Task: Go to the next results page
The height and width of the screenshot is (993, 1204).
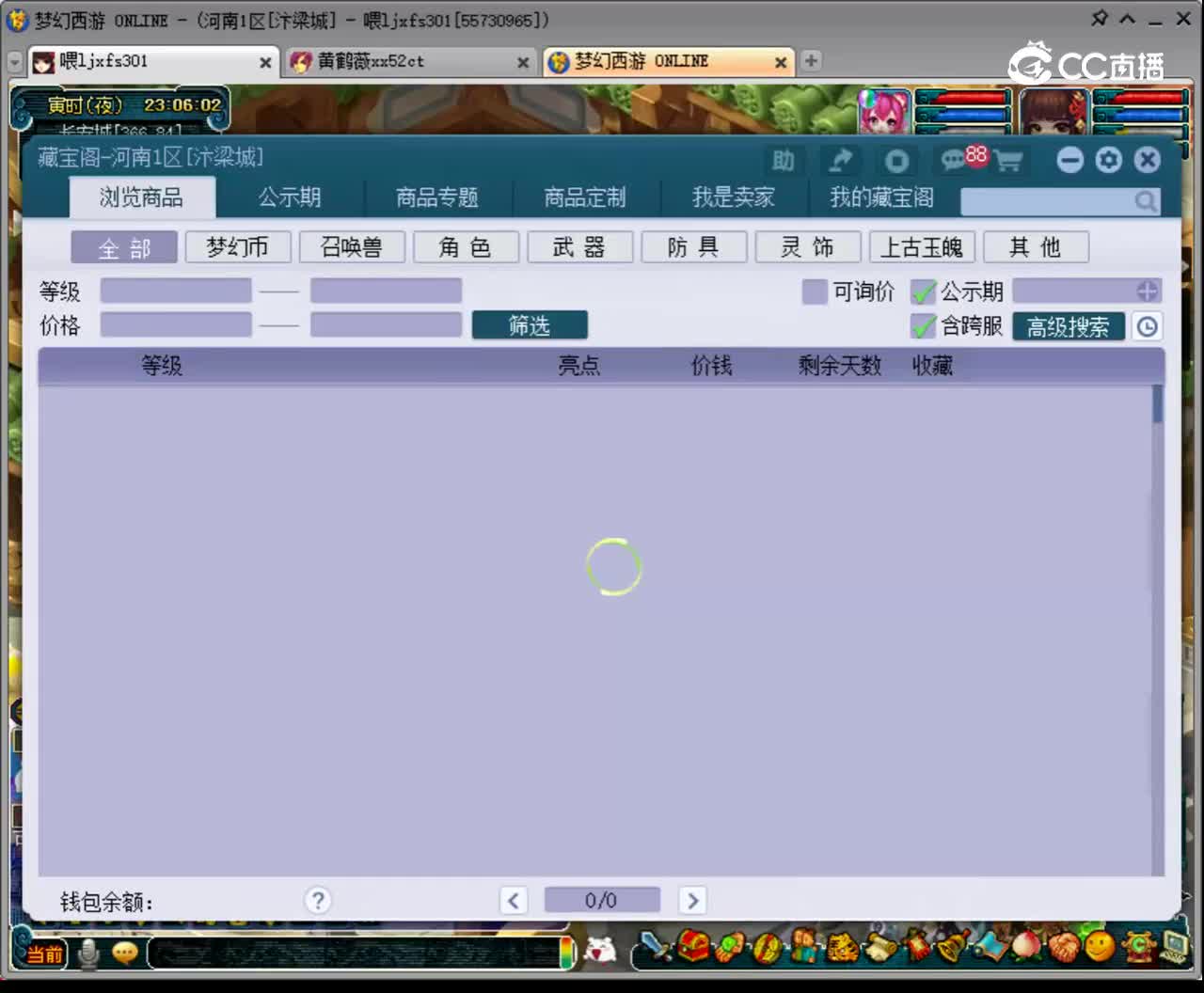Action: point(692,901)
